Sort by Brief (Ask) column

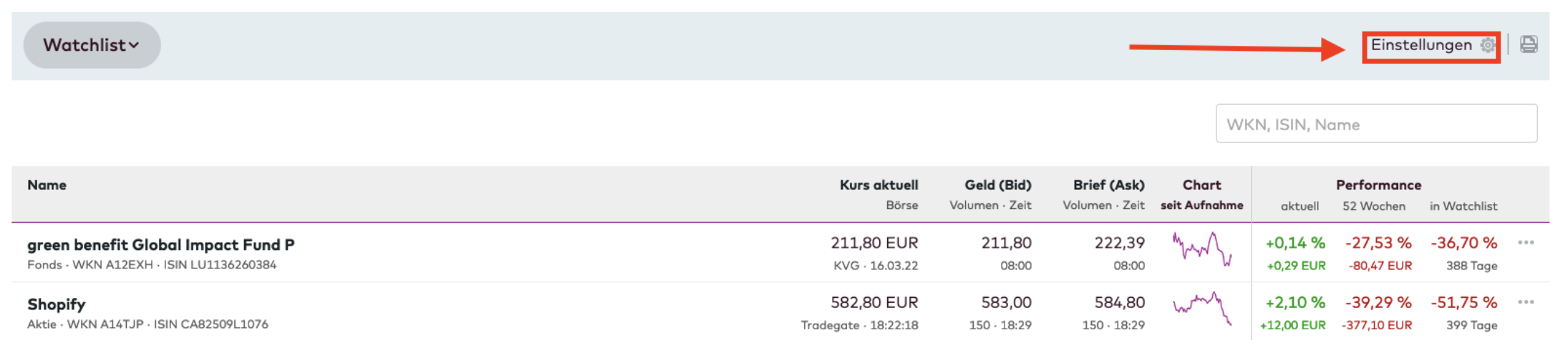click(1108, 185)
